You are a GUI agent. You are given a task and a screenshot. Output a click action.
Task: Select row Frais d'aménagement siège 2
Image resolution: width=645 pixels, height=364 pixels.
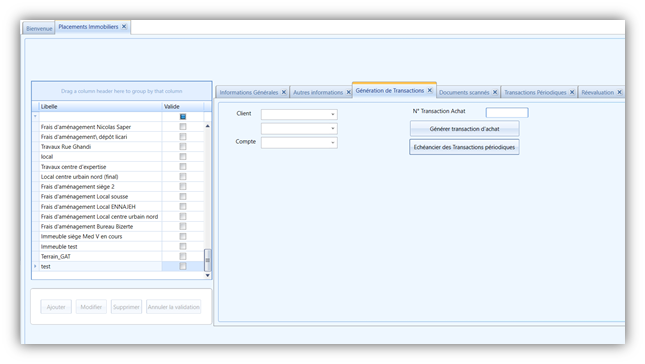(118, 186)
